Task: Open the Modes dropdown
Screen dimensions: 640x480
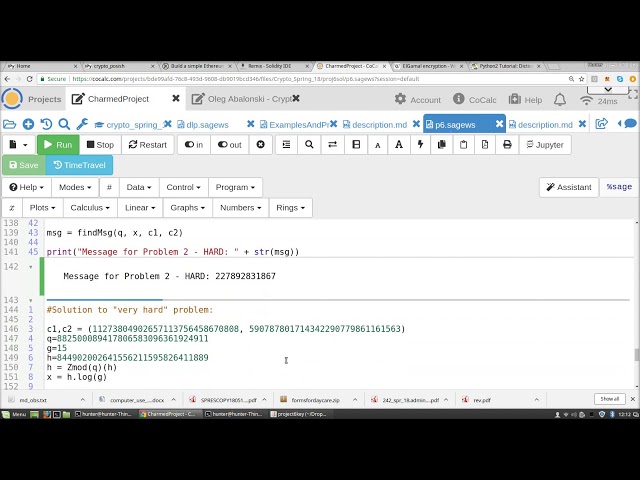Action: click(75, 187)
